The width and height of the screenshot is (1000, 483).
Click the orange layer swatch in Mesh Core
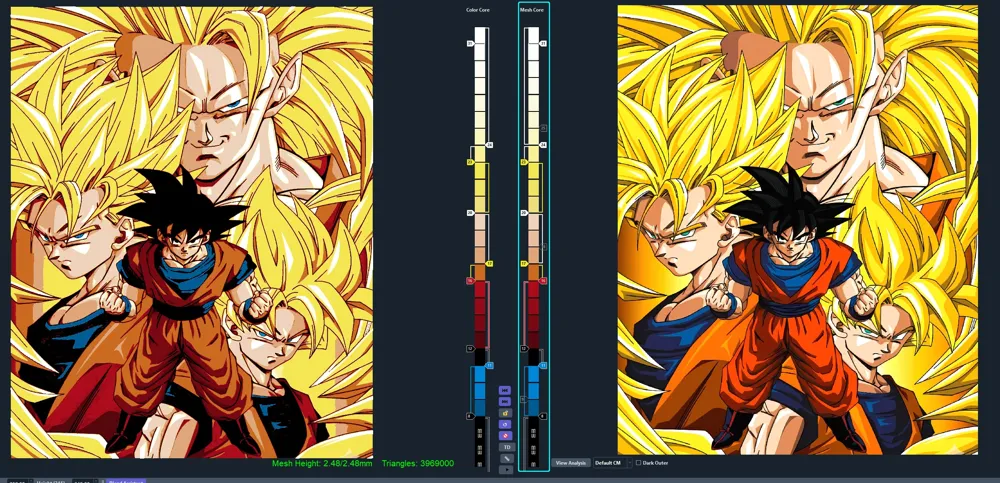tap(533, 272)
